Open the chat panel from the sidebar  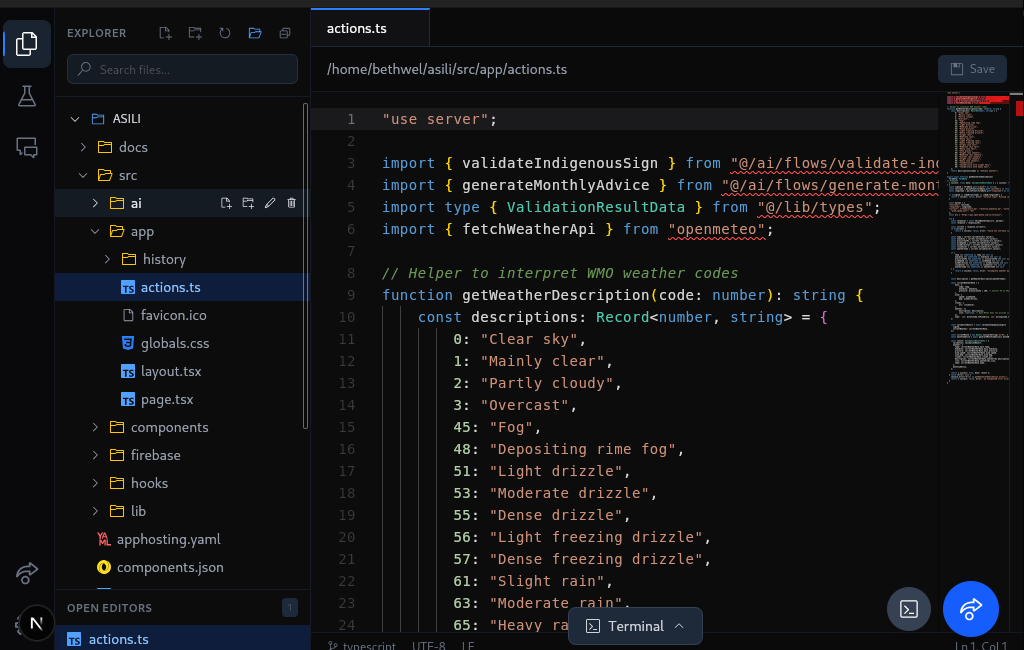(x=27, y=148)
